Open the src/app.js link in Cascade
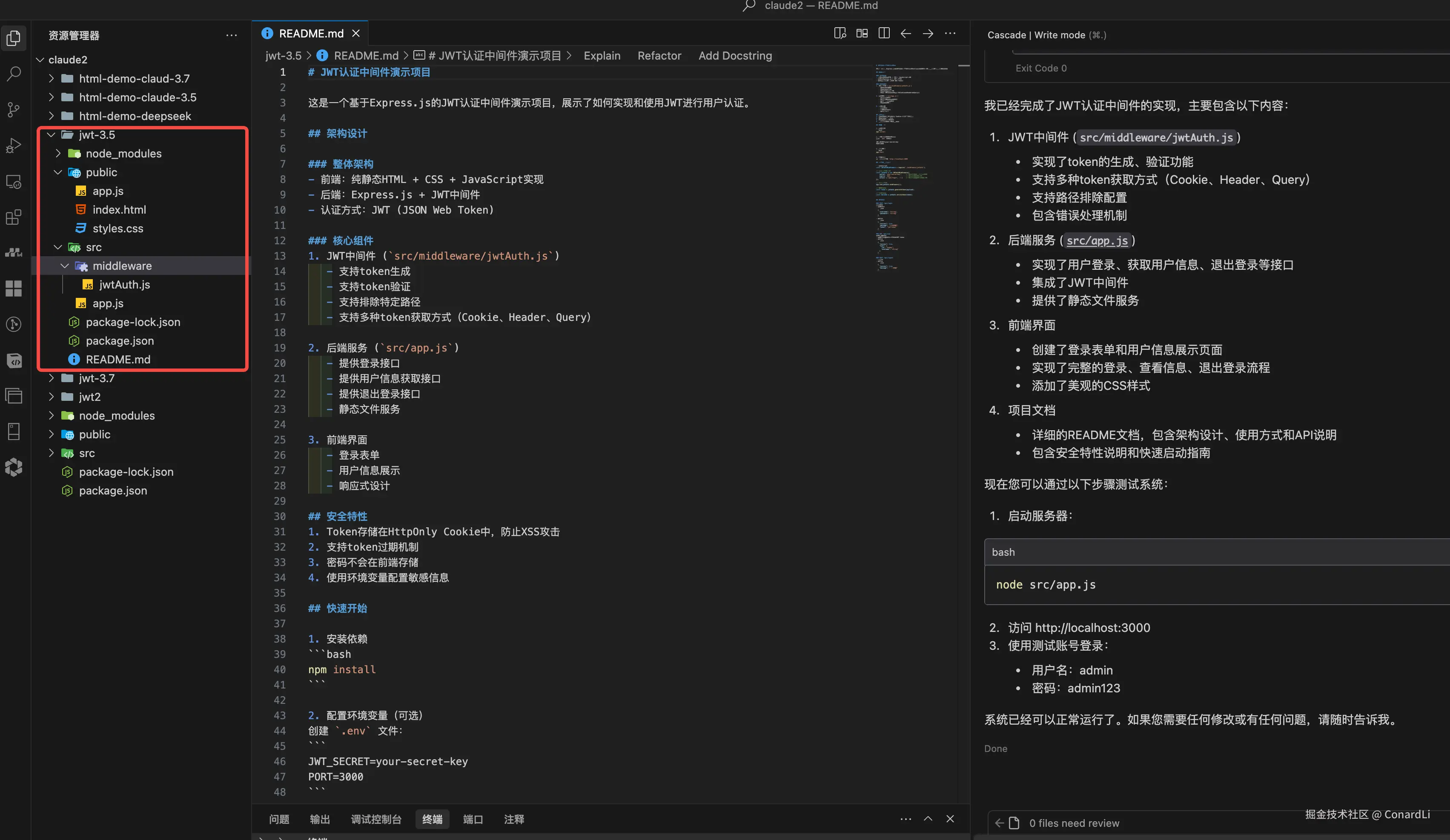Viewport: 1450px width, 840px height. click(x=1097, y=240)
